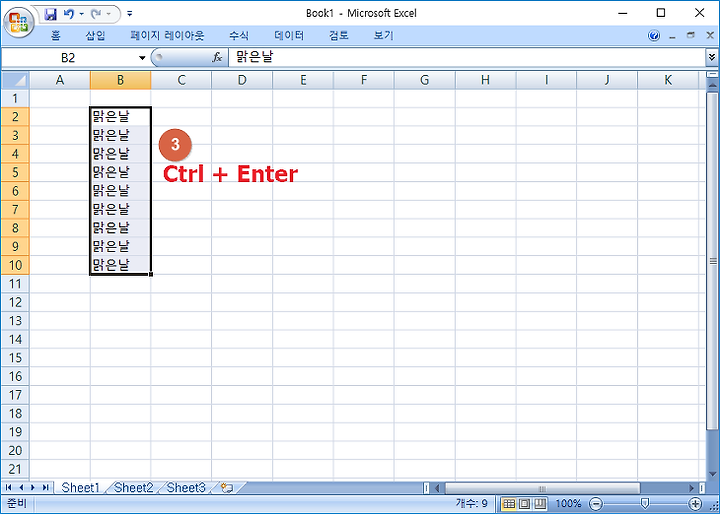This screenshot has height=514, width=720.
Task: Restore the workbook window inside Excel
Action: pyautogui.click(x=691, y=35)
